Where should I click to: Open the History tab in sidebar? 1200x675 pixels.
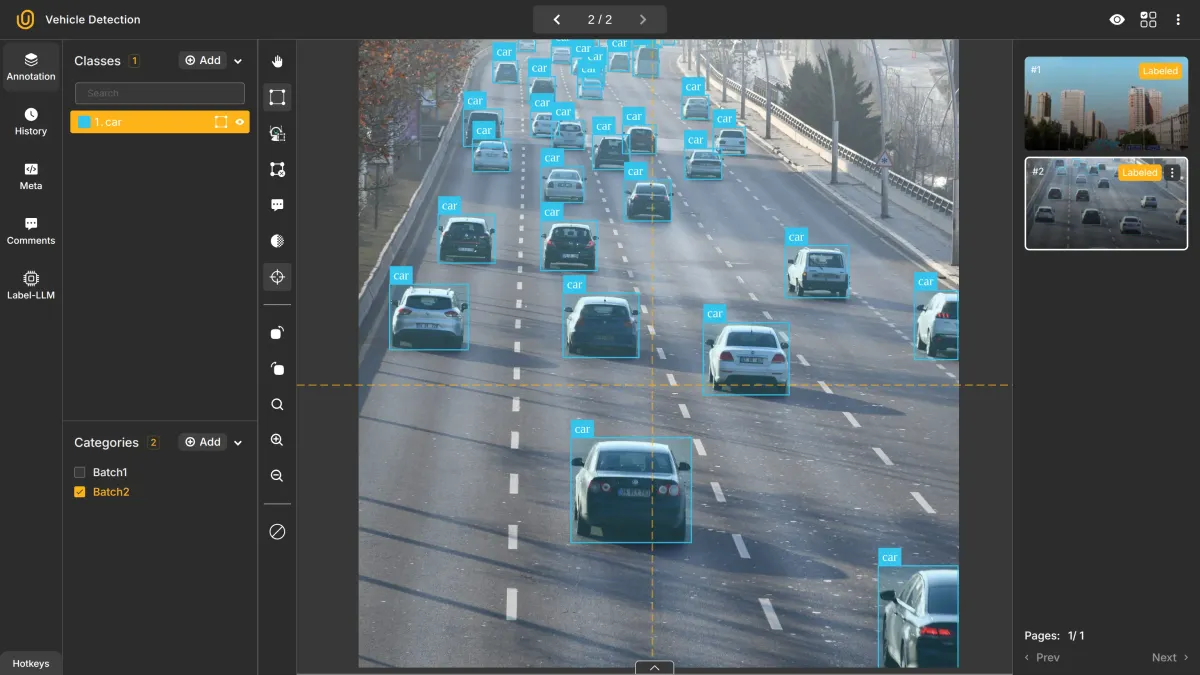coord(31,122)
